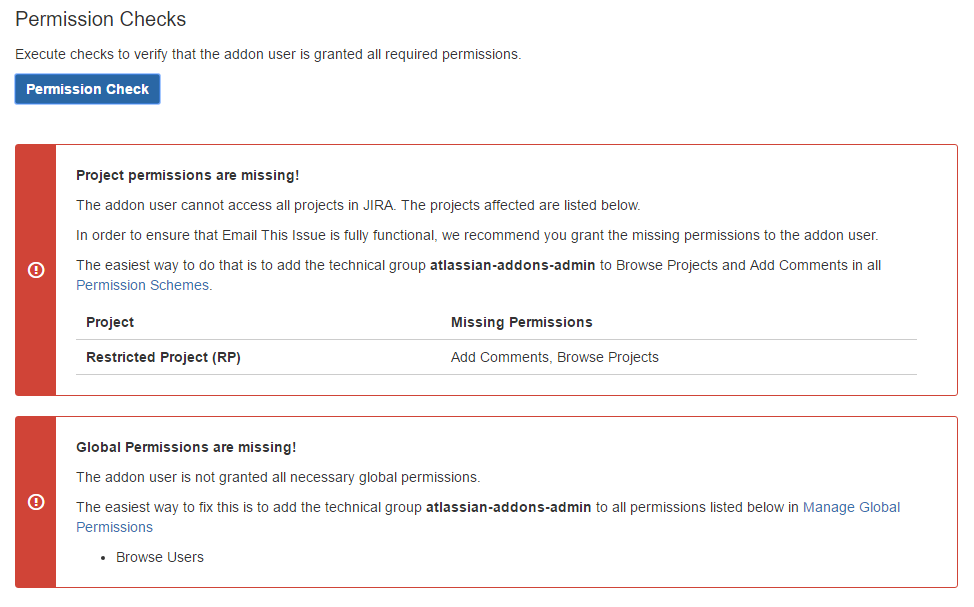Click bold atlassian-addons-admin in global panel

[x=508, y=508]
